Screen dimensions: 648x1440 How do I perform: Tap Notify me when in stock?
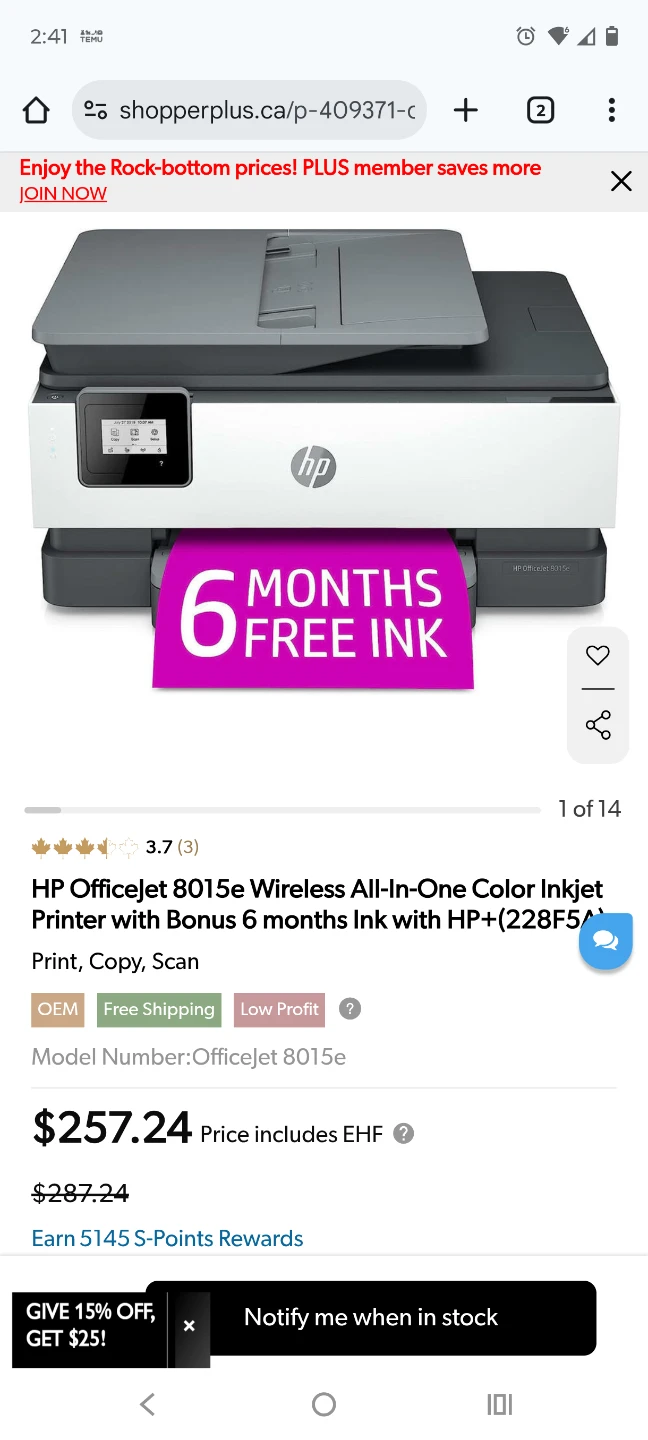click(x=371, y=1318)
